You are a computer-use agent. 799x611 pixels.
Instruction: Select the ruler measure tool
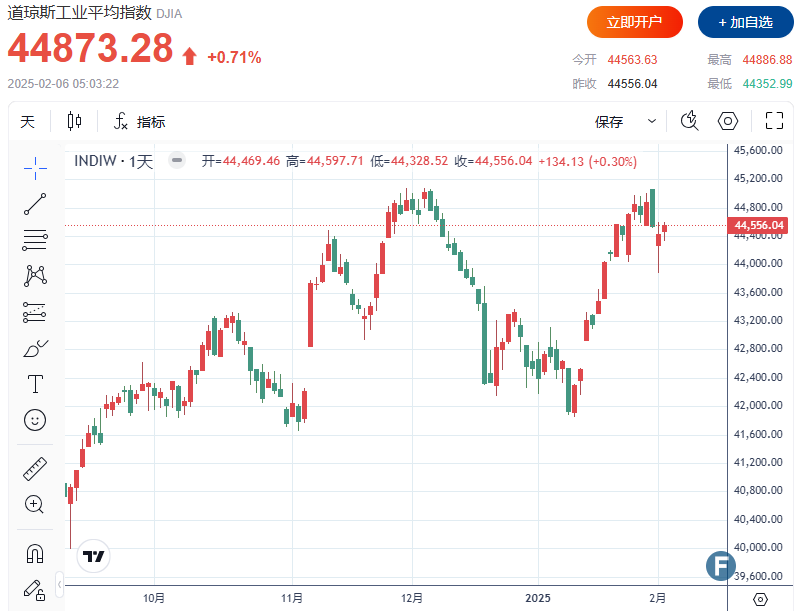point(35,468)
